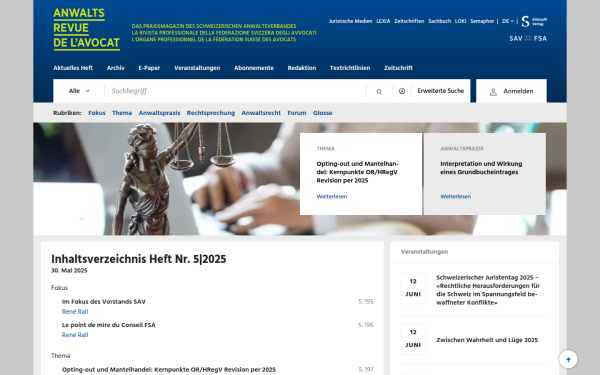Image resolution: width=600 pixels, height=375 pixels.
Task: Click the magnifier search icon
Action: pos(379,91)
